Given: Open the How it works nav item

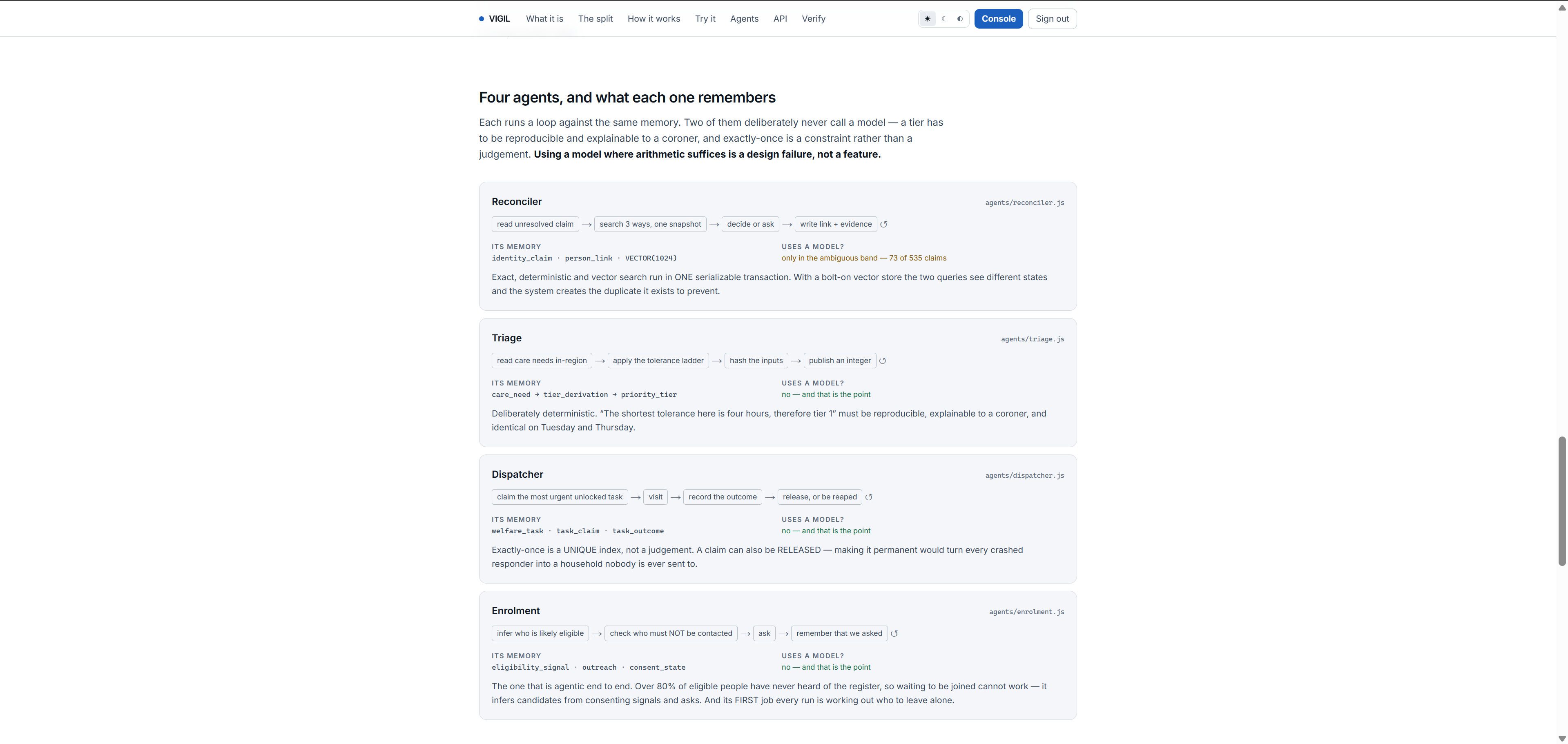Looking at the screenshot, I should [x=654, y=19].
